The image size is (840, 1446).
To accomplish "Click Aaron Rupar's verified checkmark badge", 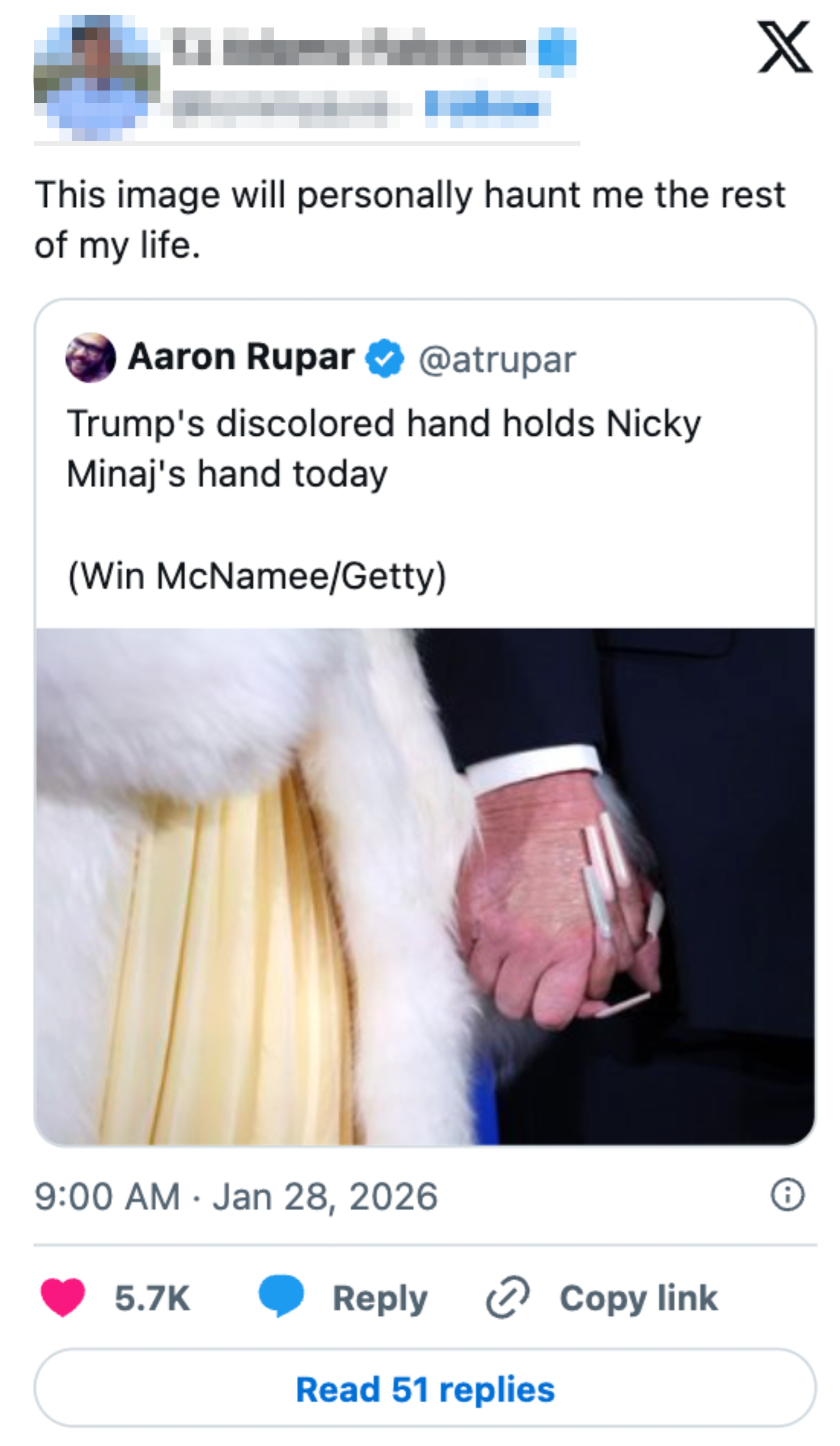I will pyautogui.click(x=385, y=358).
